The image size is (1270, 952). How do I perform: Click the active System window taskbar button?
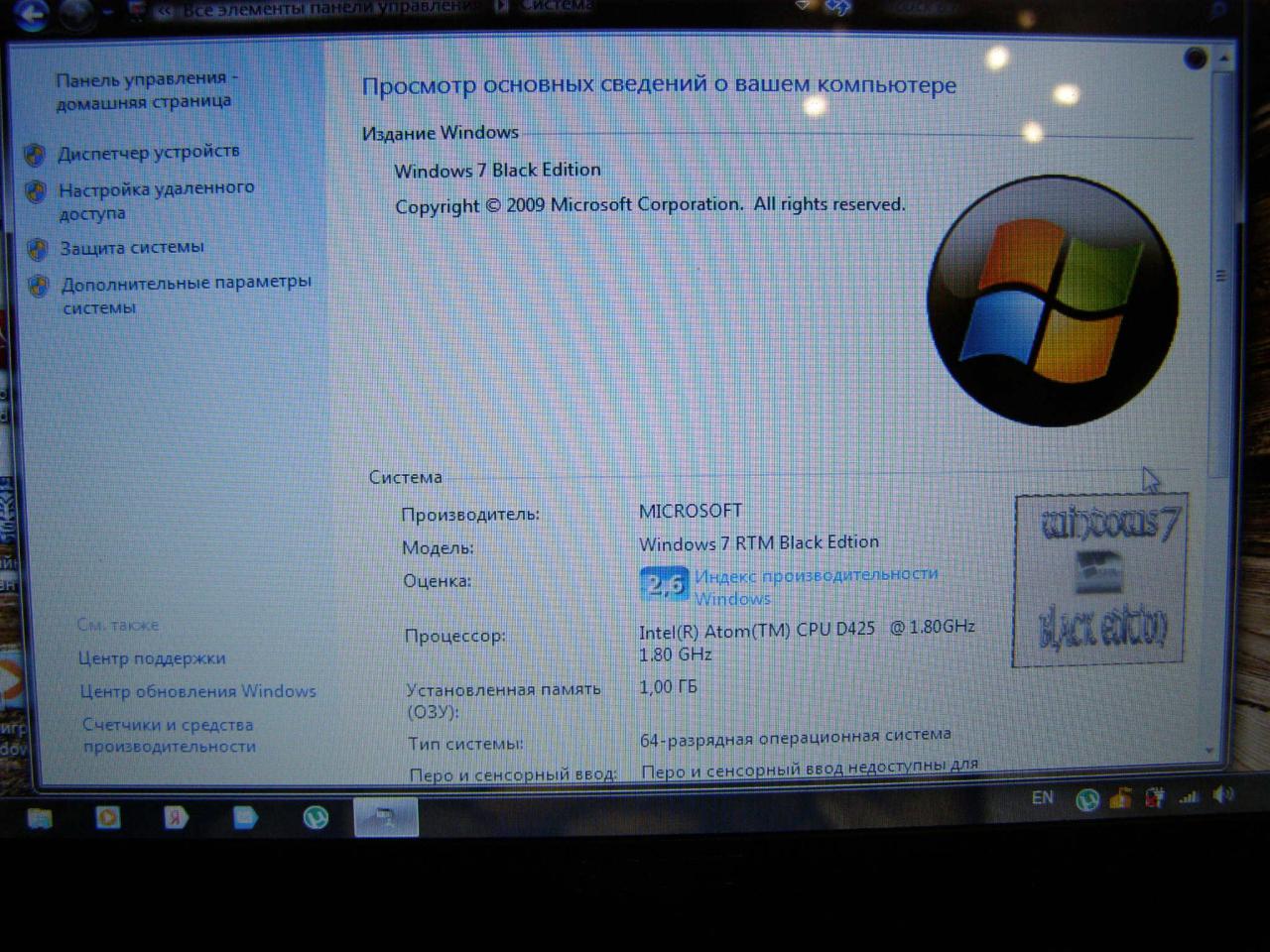386,818
